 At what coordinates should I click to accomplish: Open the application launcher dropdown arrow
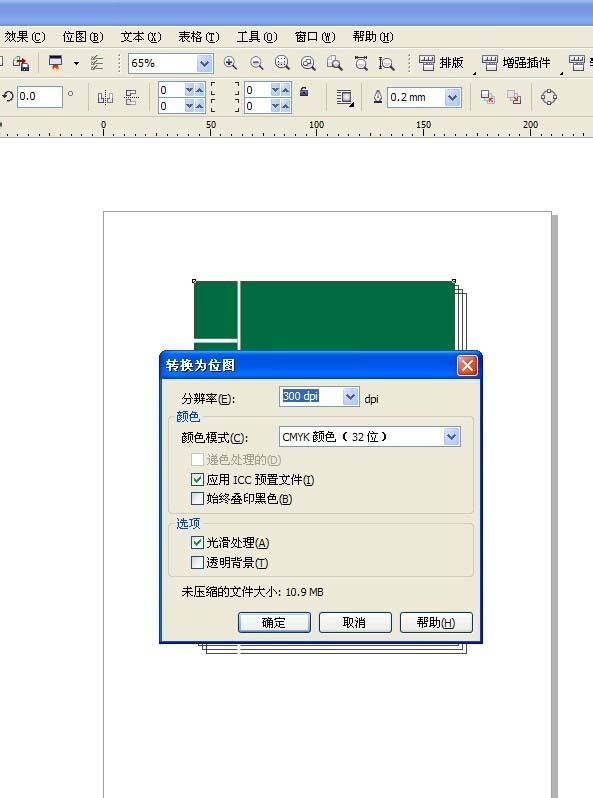[76, 64]
